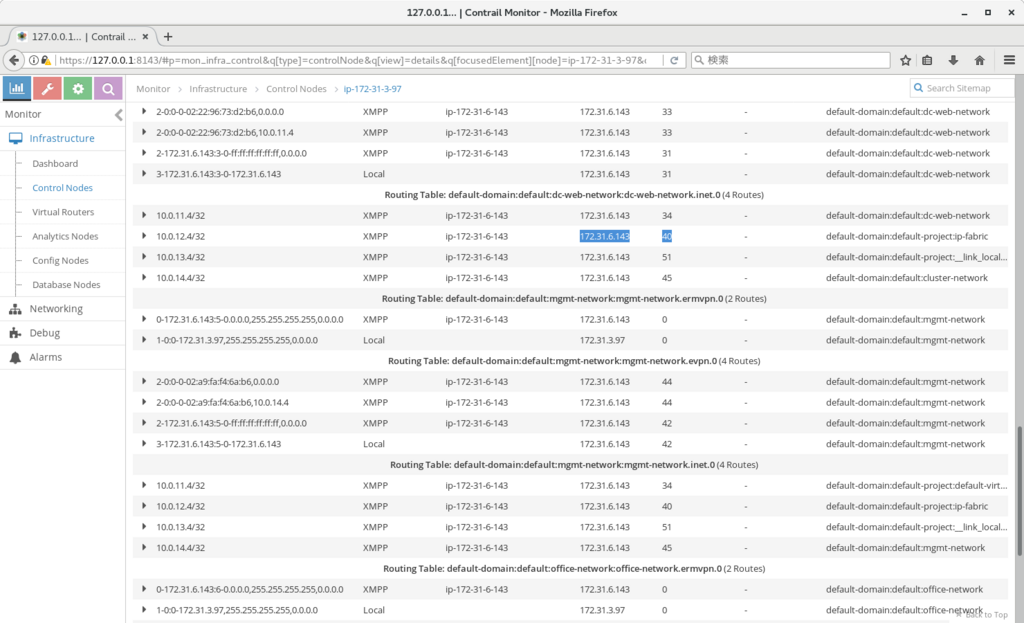Open Analytics Nodes in the sidebar
Screen dimensions: 1024x623
click(x=65, y=236)
